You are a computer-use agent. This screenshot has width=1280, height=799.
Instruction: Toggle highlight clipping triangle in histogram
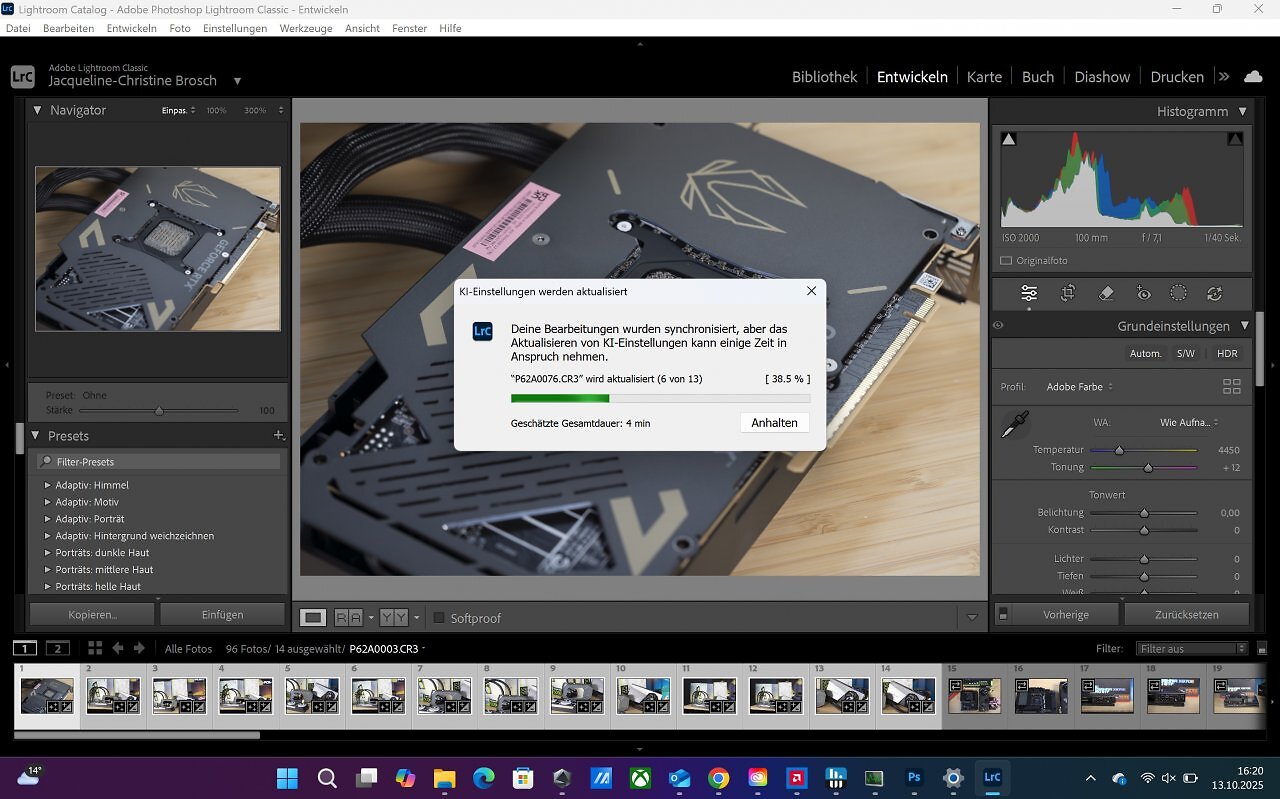click(x=1235, y=139)
